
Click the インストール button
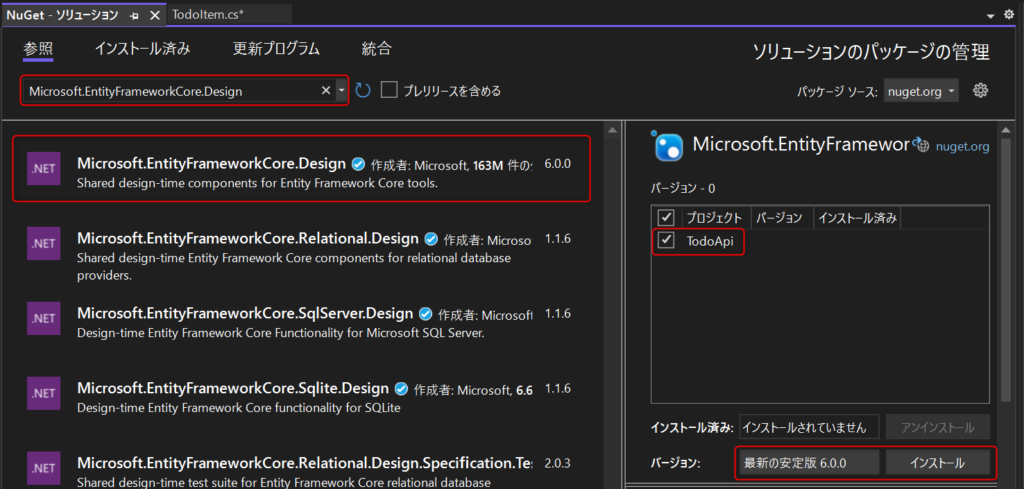938,463
